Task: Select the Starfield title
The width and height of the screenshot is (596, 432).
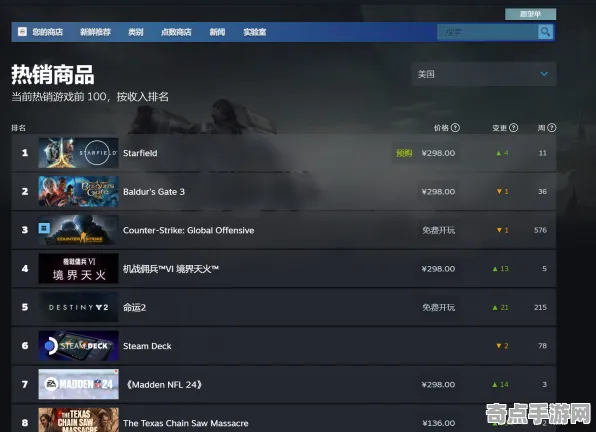Action: pos(140,153)
